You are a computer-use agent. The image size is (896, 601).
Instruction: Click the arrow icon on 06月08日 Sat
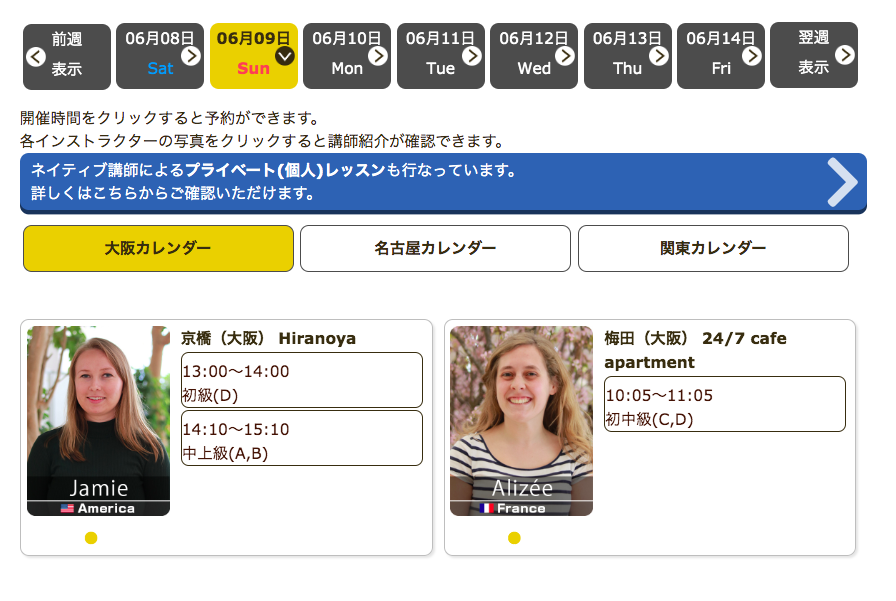(190, 56)
